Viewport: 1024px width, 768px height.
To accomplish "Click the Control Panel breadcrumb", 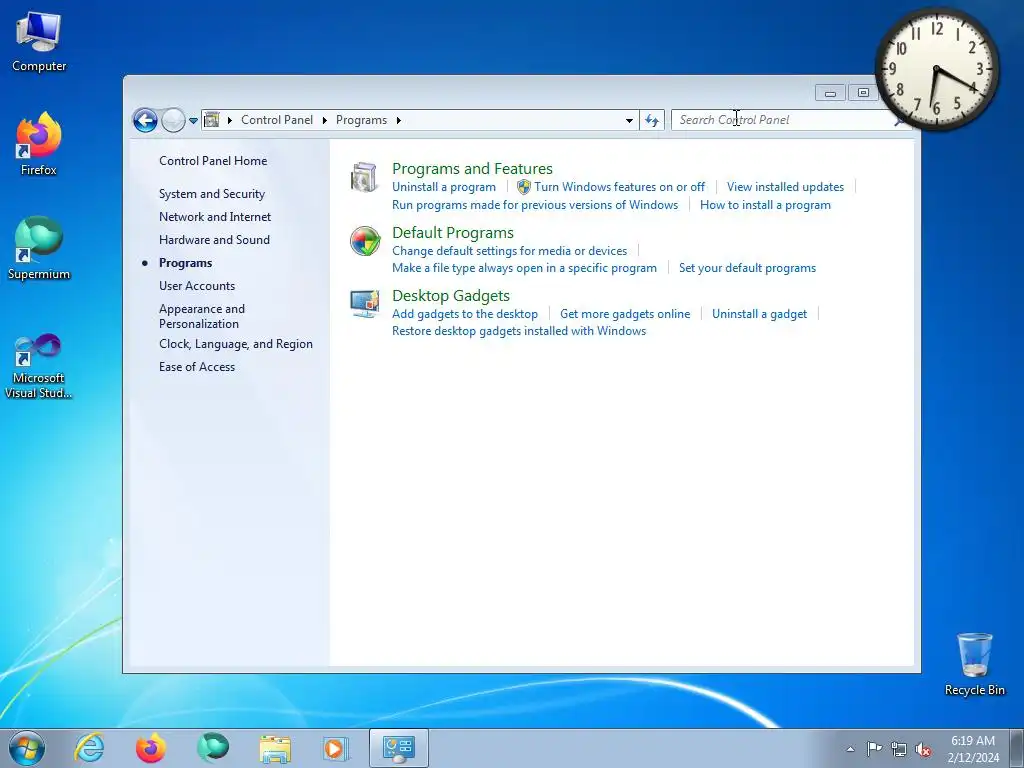I will 277,120.
